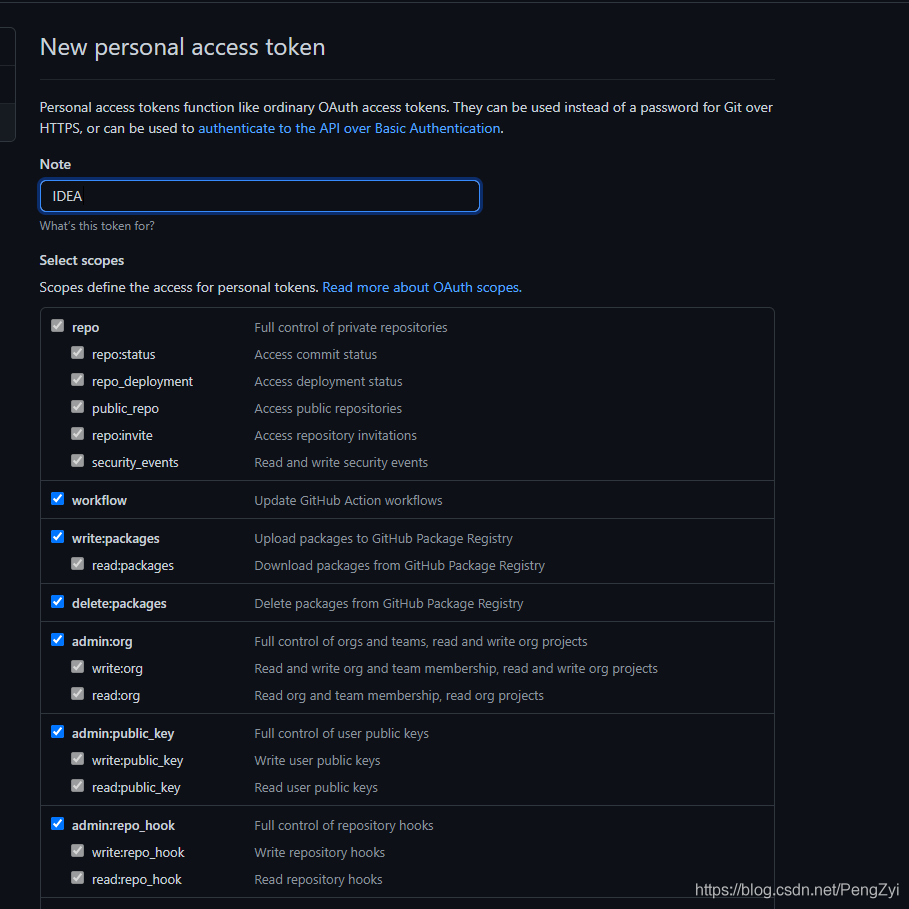Toggle the repo:status checkbox
Viewport: 909px width, 909px height.
78,353
